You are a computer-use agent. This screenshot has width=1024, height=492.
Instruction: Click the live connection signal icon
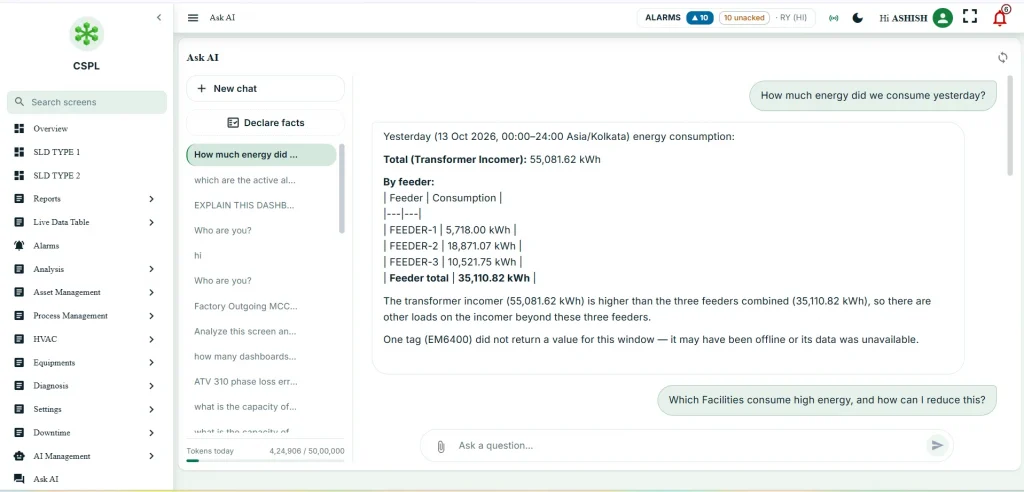pyautogui.click(x=833, y=18)
